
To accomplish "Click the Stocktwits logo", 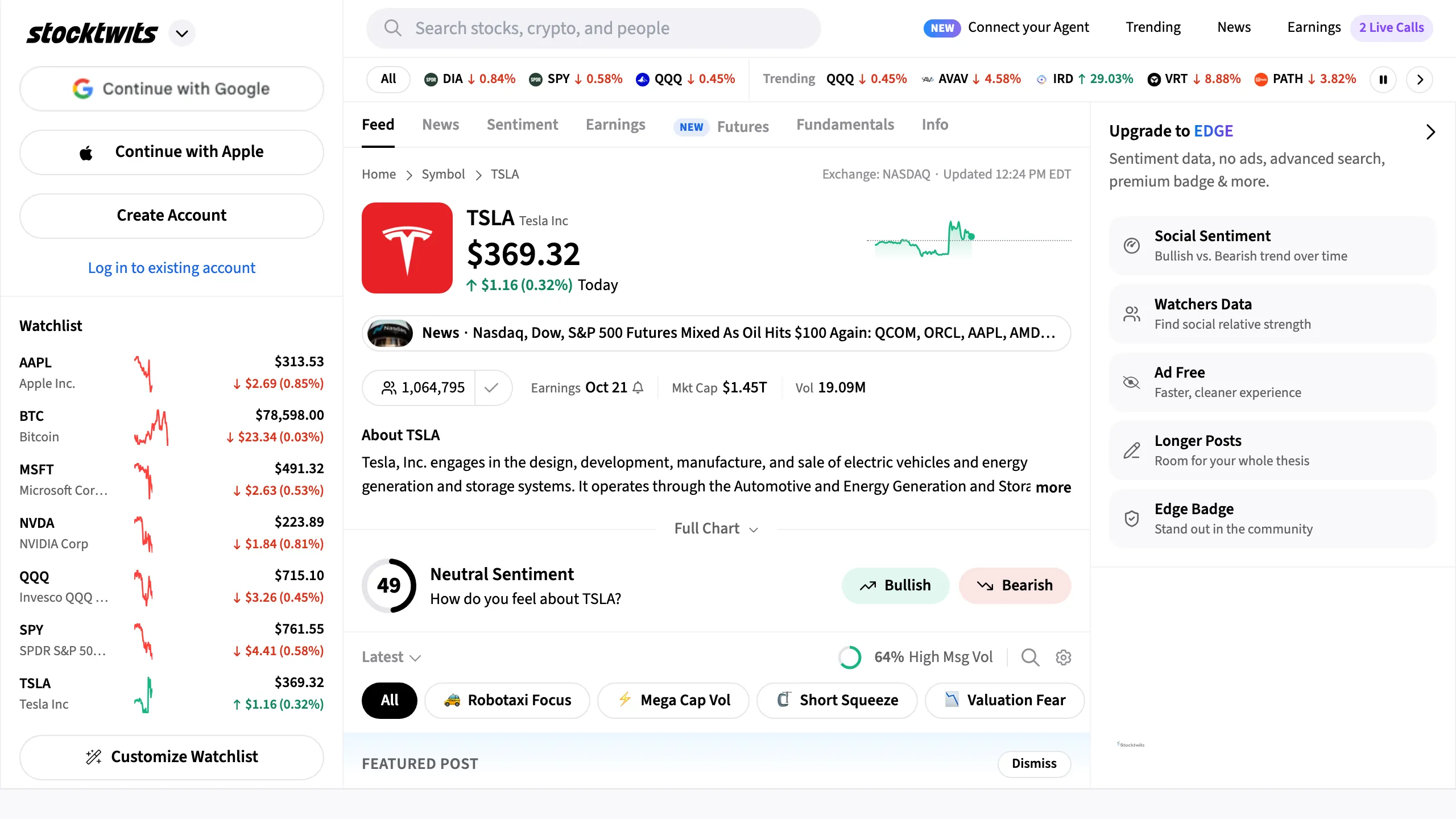I will [x=92, y=33].
